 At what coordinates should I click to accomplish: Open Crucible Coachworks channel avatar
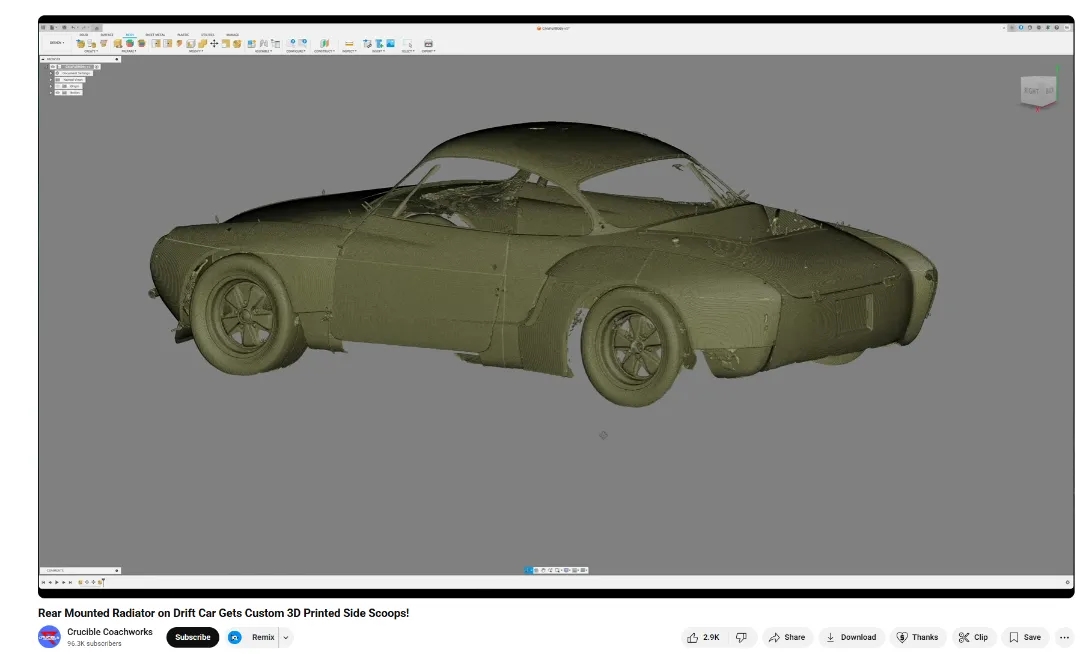[x=49, y=637]
